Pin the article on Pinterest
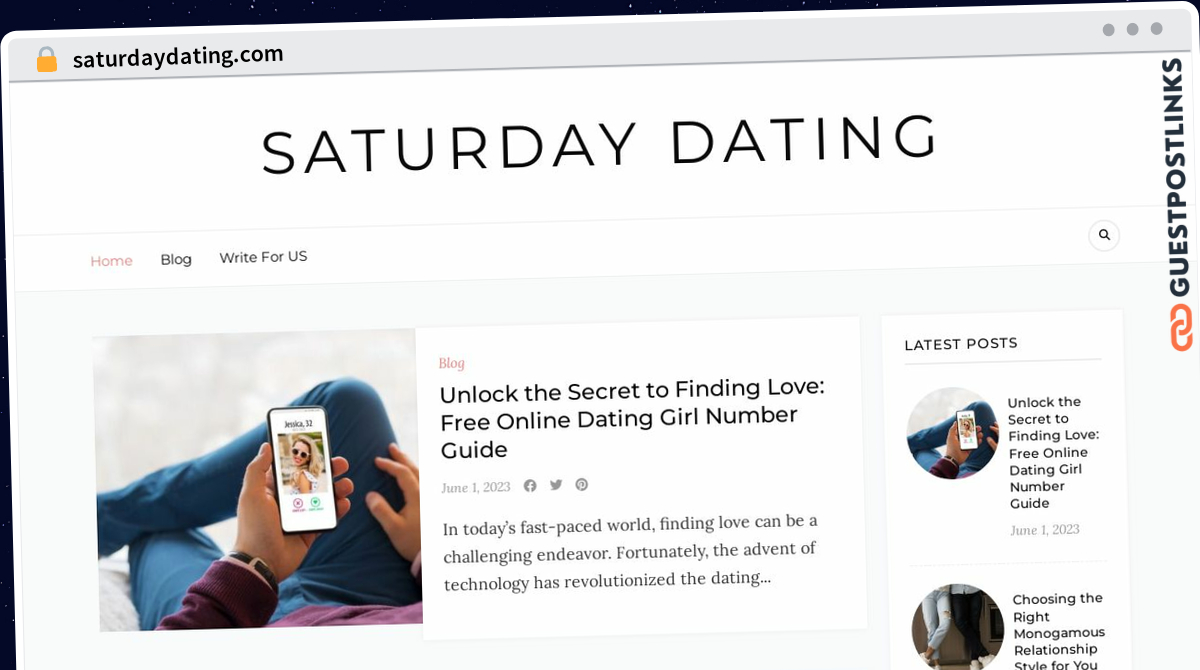Image resolution: width=1200 pixels, height=670 pixels. click(x=581, y=484)
